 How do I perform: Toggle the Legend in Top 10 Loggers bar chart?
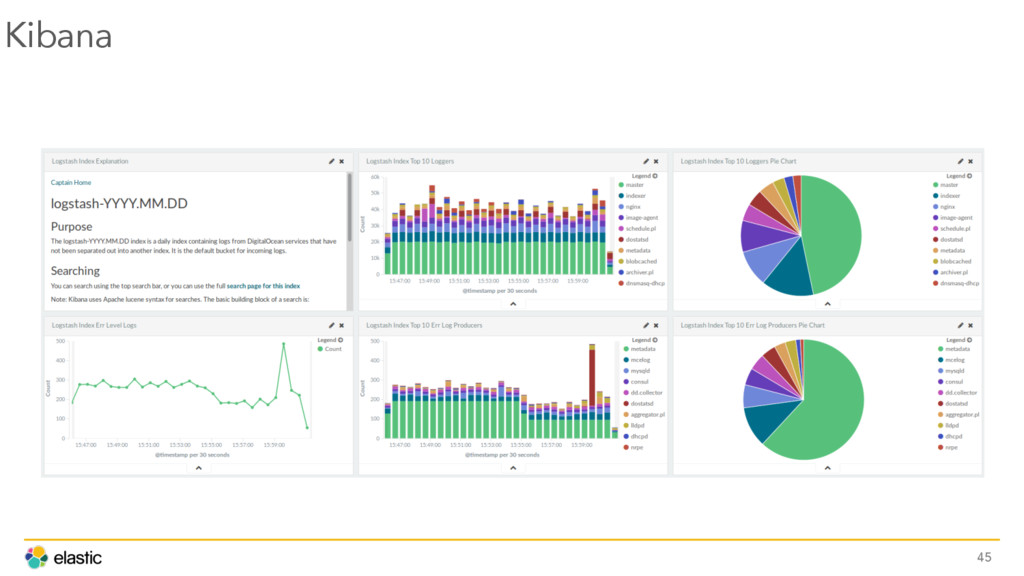[645, 176]
